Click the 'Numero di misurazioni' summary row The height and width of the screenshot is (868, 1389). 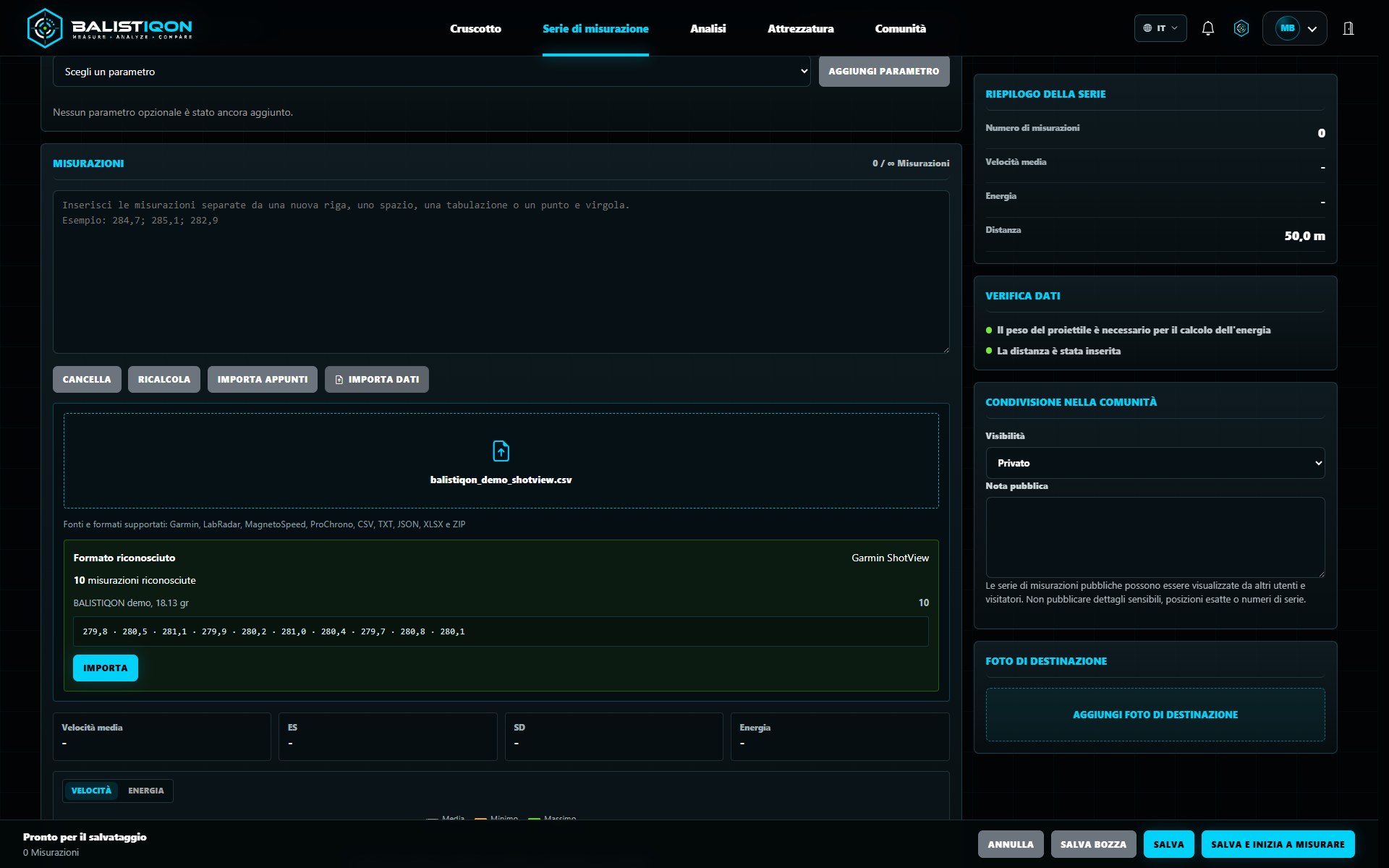1155,132
